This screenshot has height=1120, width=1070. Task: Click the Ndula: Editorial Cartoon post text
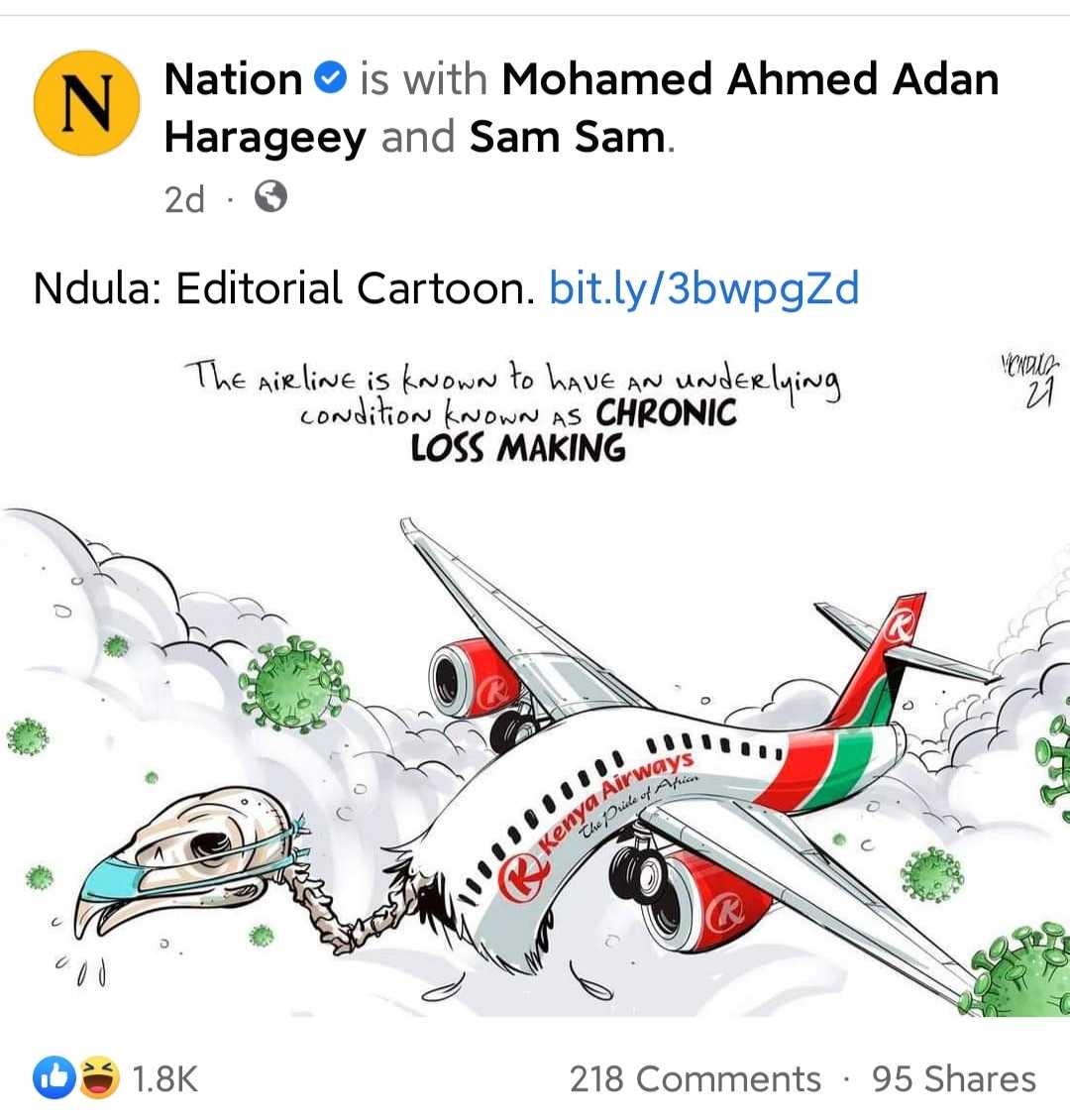click(x=283, y=288)
